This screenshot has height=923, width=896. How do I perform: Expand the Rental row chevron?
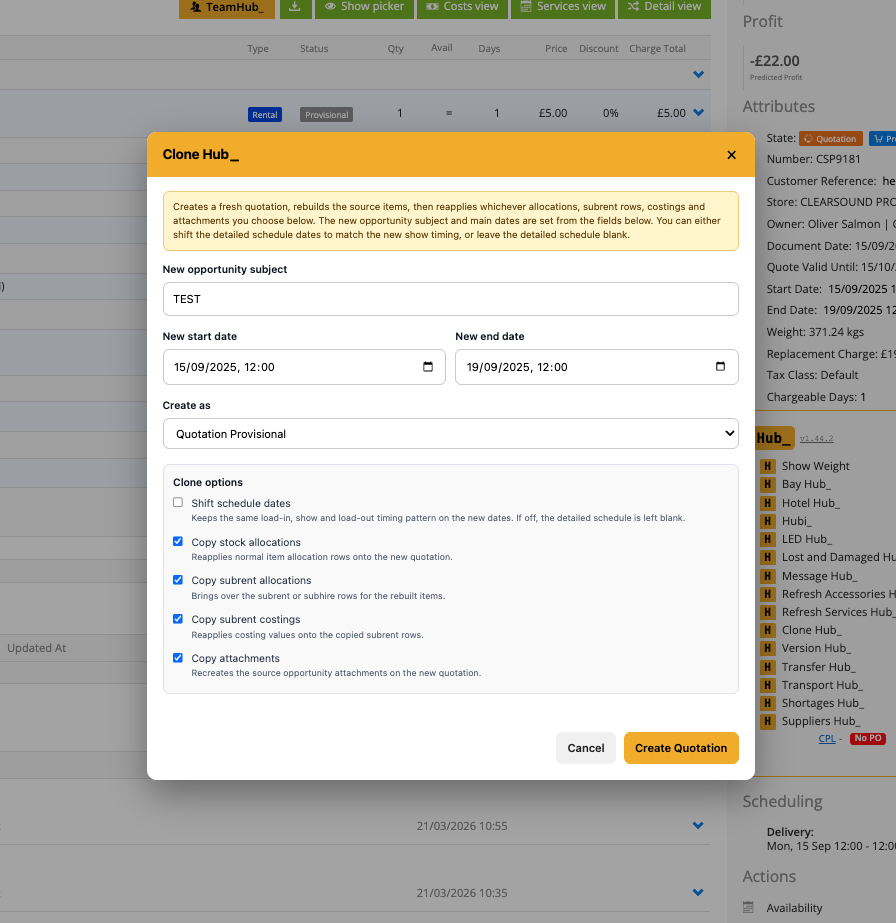point(698,112)
